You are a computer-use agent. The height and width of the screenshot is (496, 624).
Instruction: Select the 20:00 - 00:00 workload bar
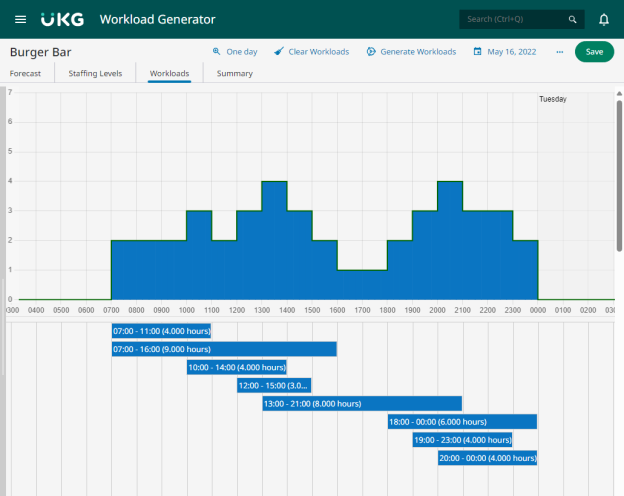[488, 458]
